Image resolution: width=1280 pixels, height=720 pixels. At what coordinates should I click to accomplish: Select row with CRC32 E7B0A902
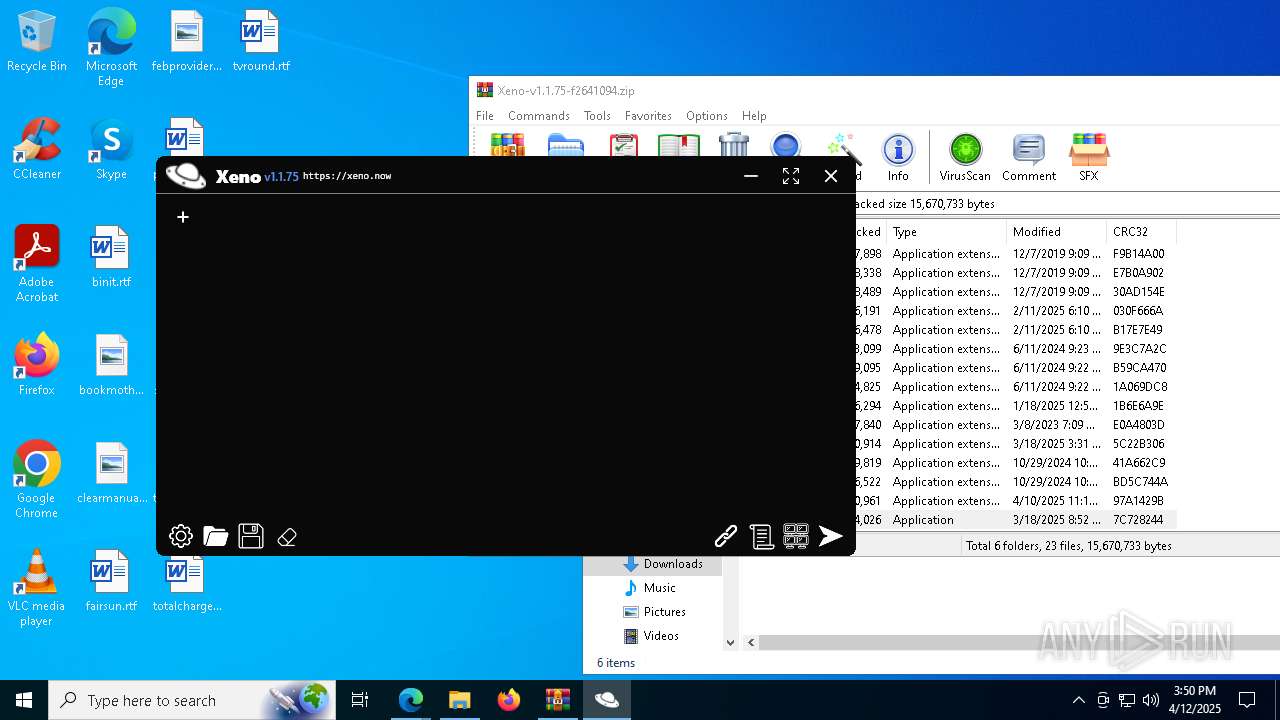(x=1016, y=273)
